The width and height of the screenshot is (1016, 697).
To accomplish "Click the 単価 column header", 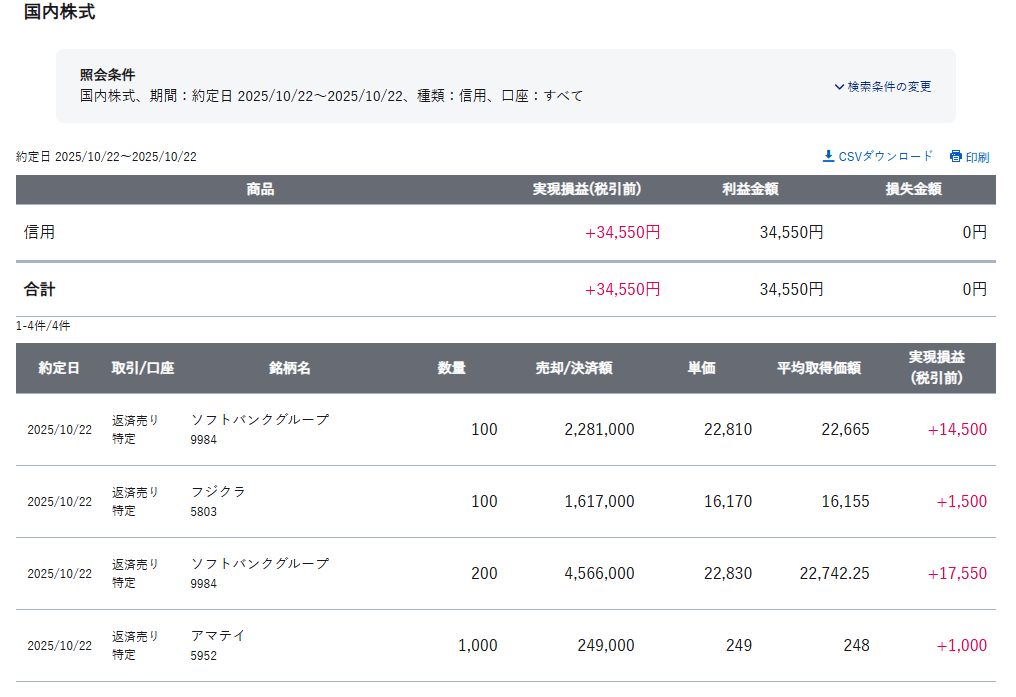I will [x=701, y=368].
